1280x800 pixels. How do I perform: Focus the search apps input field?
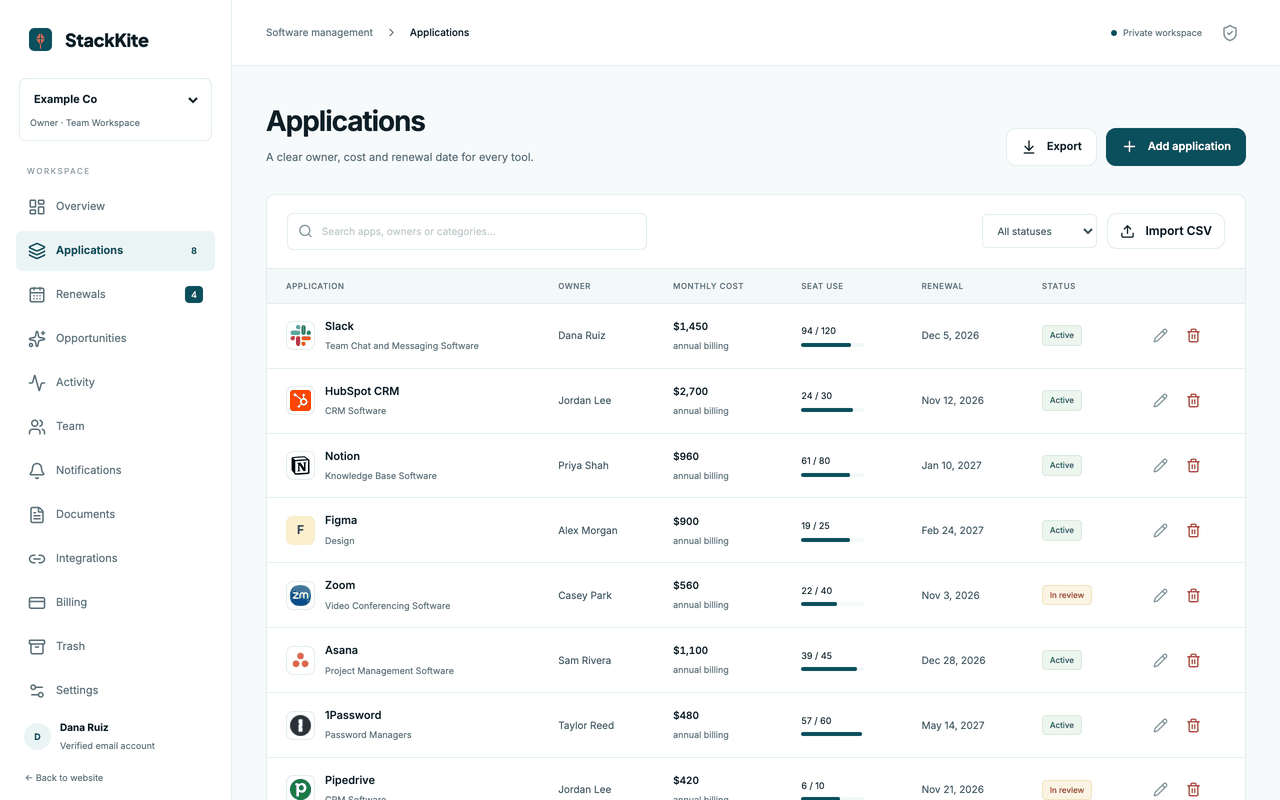467,232
